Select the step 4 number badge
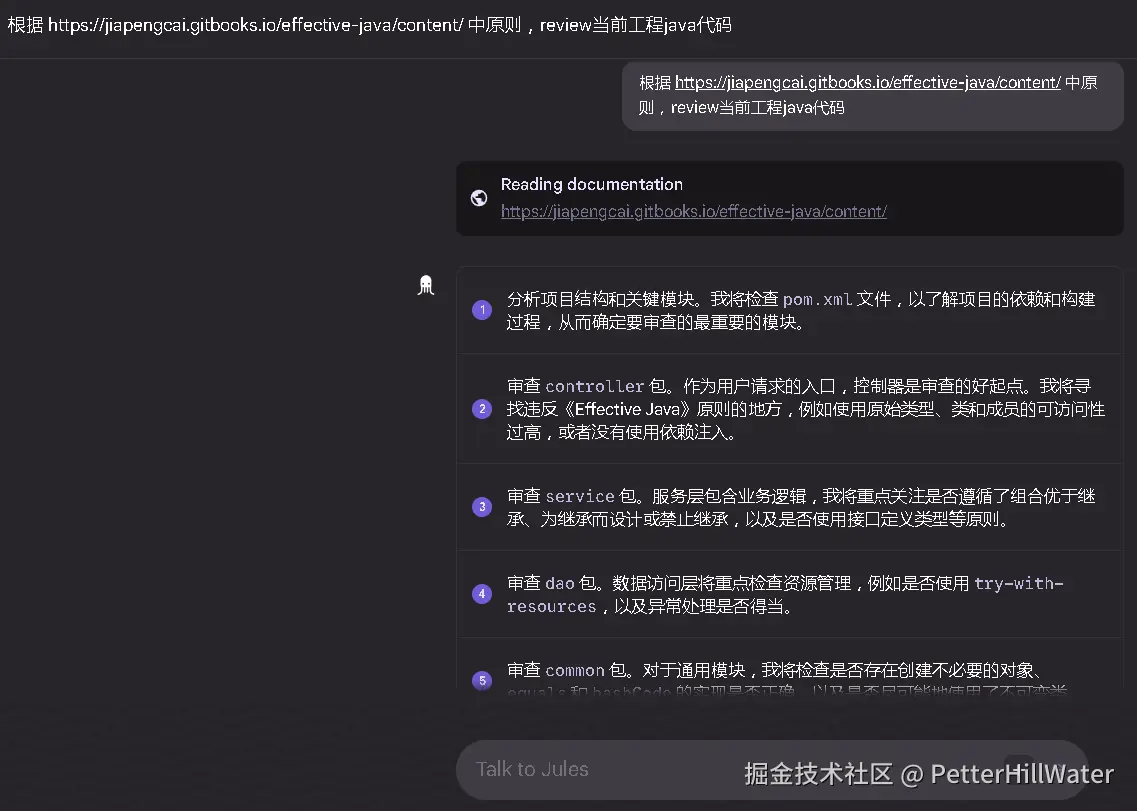Viewport: 1137px width, 811px height. click(x=482, y=593)
